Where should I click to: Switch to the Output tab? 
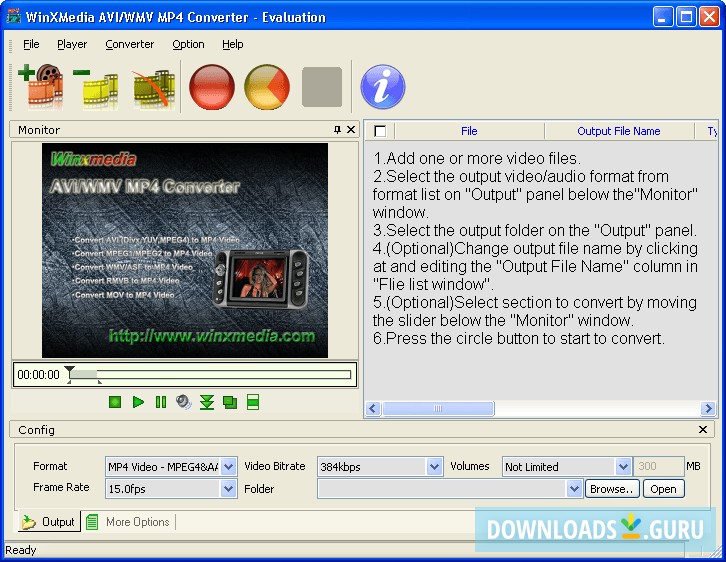[x=49, y=522]
